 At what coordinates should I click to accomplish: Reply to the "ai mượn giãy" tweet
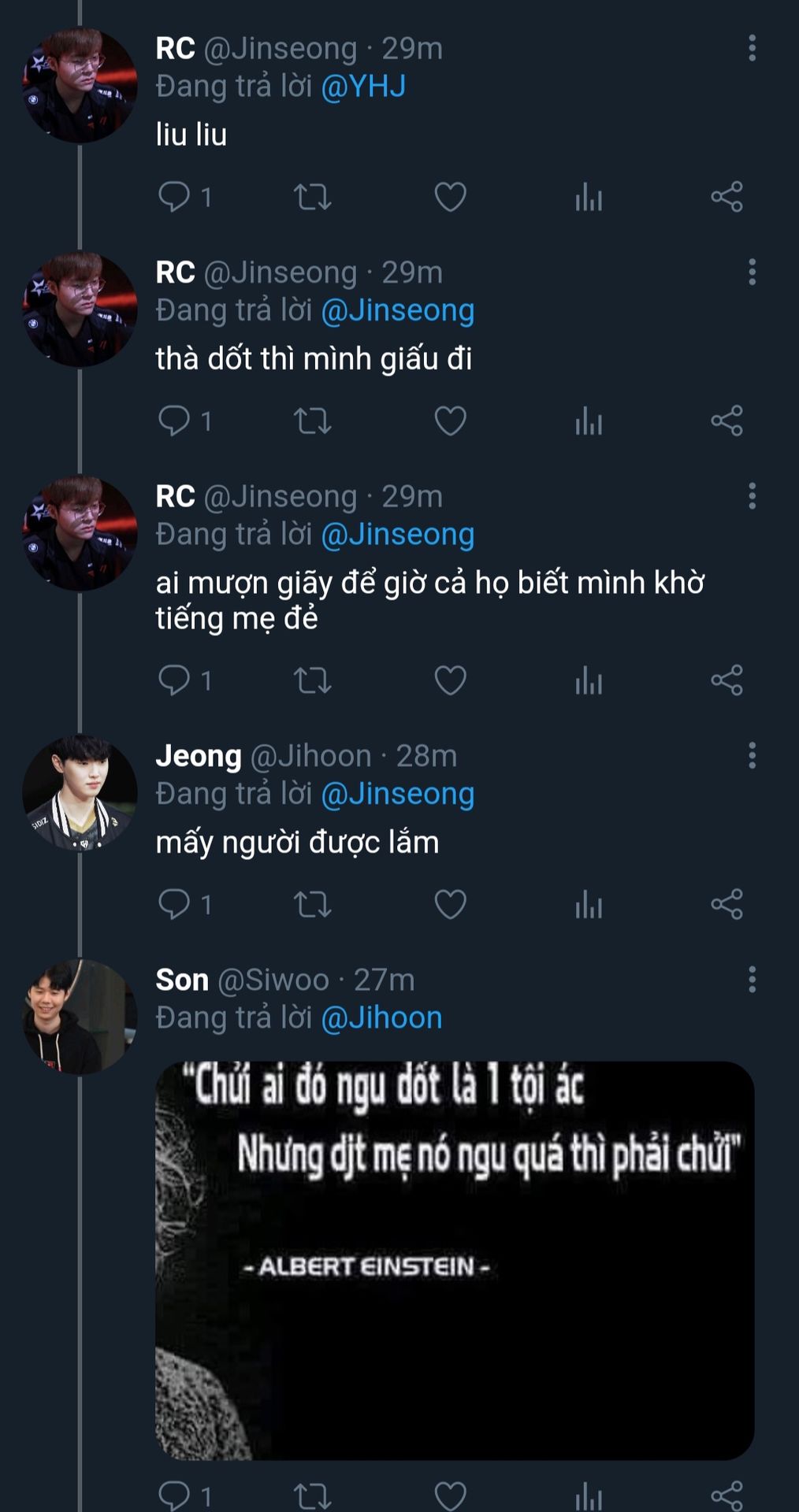(173, 680)
